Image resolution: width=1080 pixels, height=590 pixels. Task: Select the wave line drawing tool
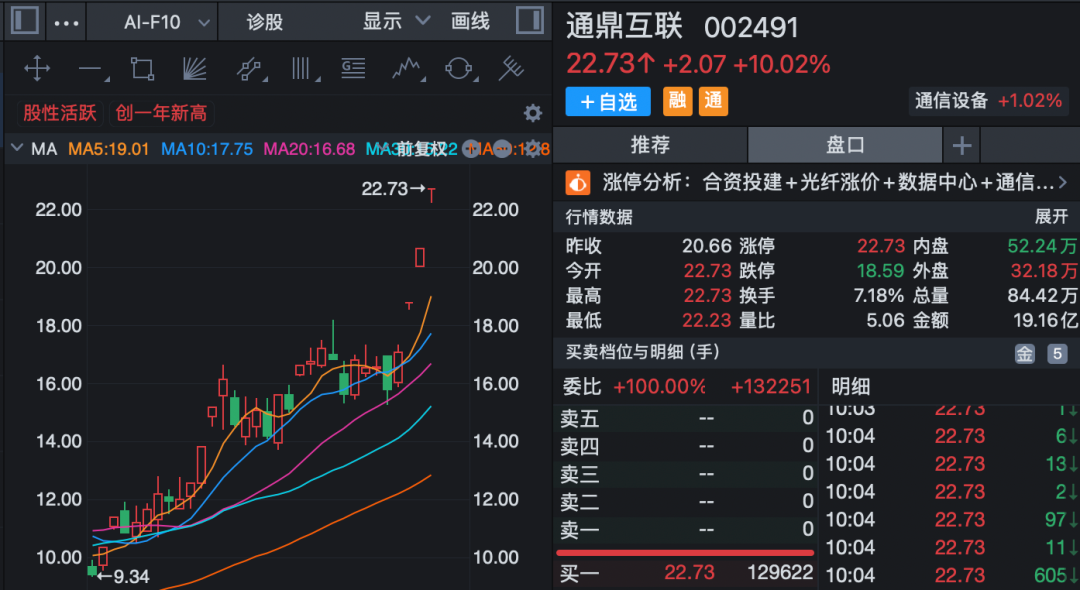click(x=407, y=69)
